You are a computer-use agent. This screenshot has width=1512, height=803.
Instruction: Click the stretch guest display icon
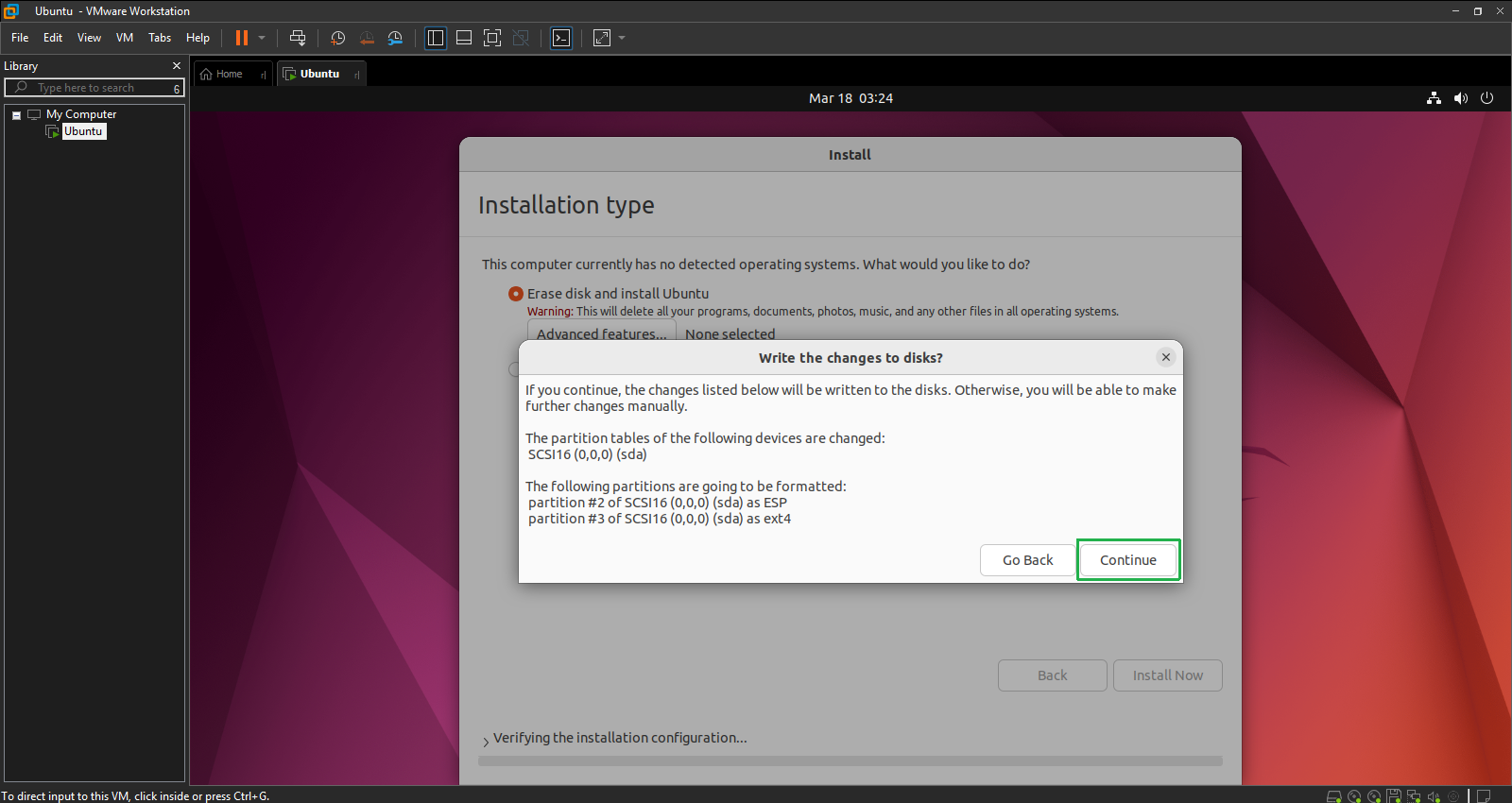tap(602, 38)
